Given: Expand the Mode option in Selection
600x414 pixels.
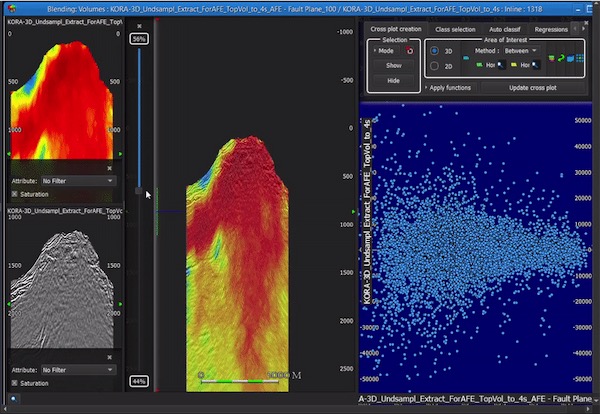Looking at the screenshot, I should pyautogui.click(x=384, y=51).
